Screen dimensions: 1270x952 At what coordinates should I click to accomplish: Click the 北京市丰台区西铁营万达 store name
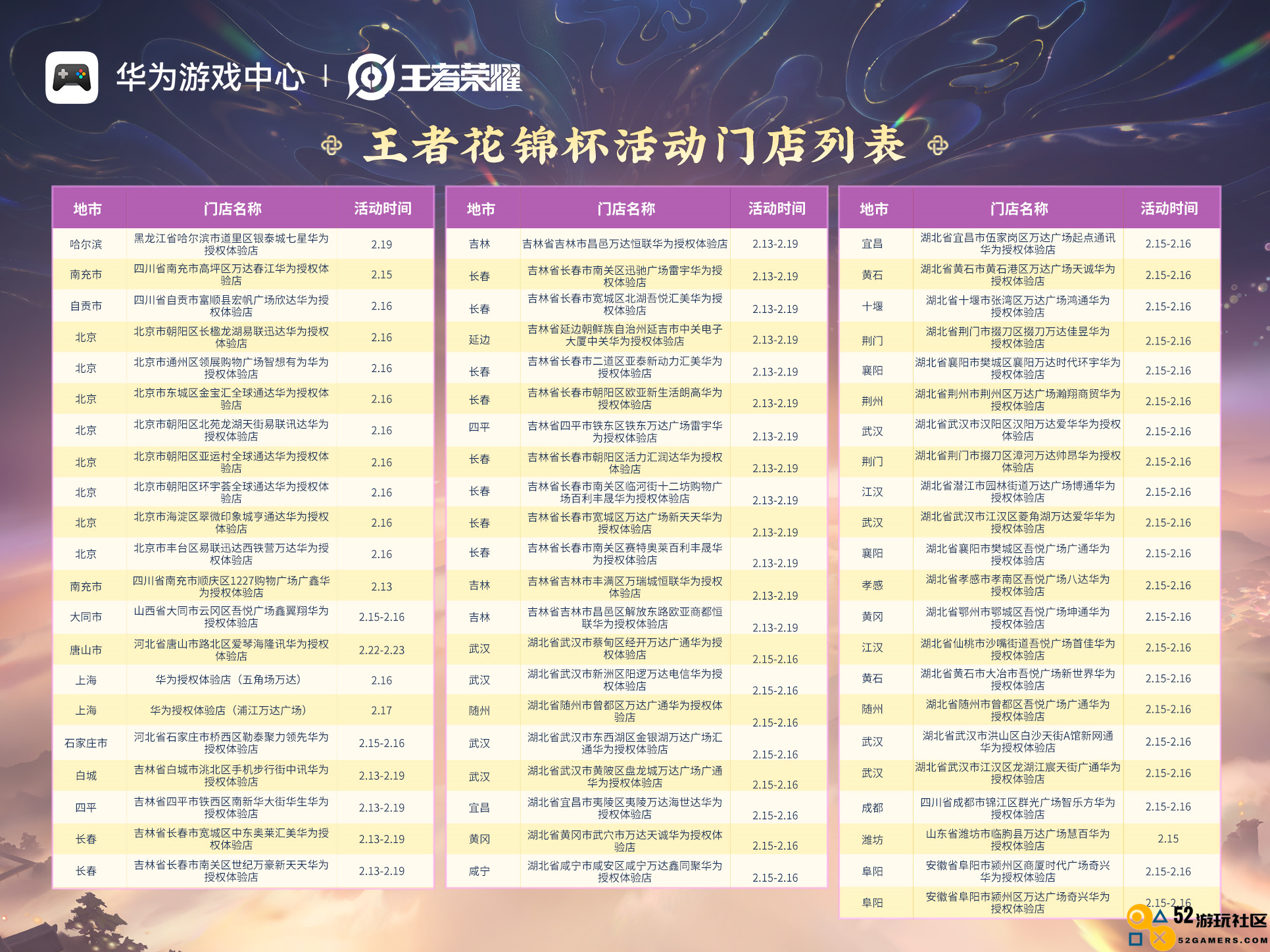pyautogui.click(x=232, y=554)
